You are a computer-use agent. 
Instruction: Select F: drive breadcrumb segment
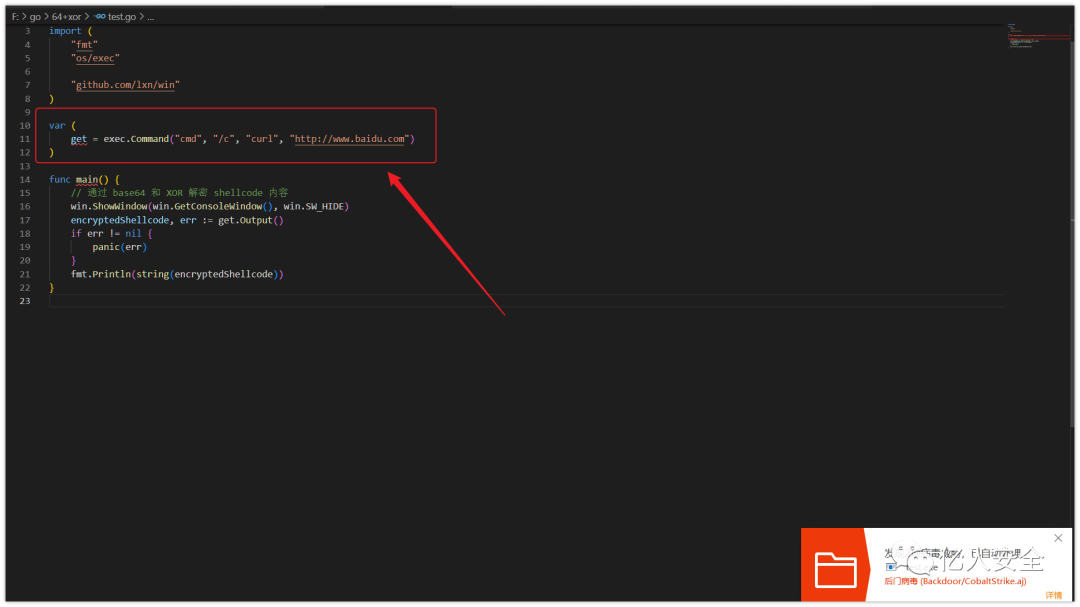15,17
